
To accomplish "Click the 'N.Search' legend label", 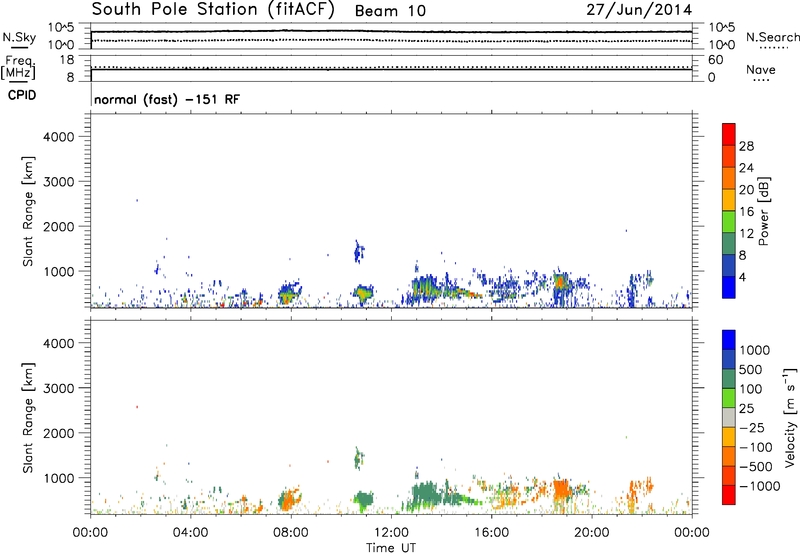I will click(x=772, y=37).
